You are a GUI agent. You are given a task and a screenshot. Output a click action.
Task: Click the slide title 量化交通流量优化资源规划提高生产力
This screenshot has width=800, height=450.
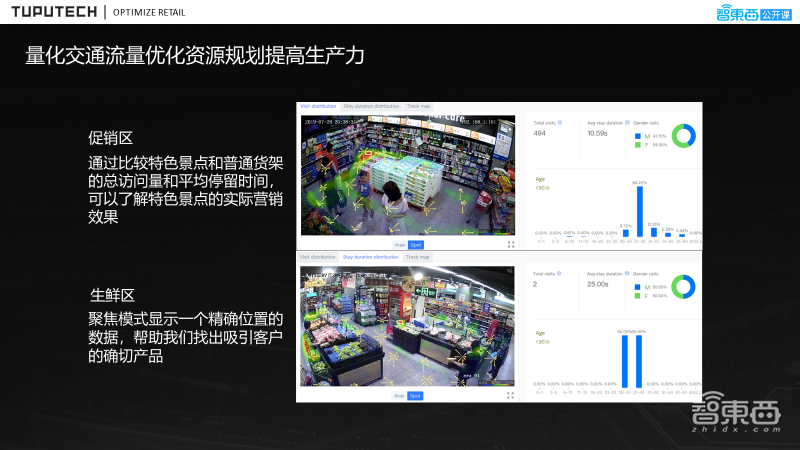[195, 56]
